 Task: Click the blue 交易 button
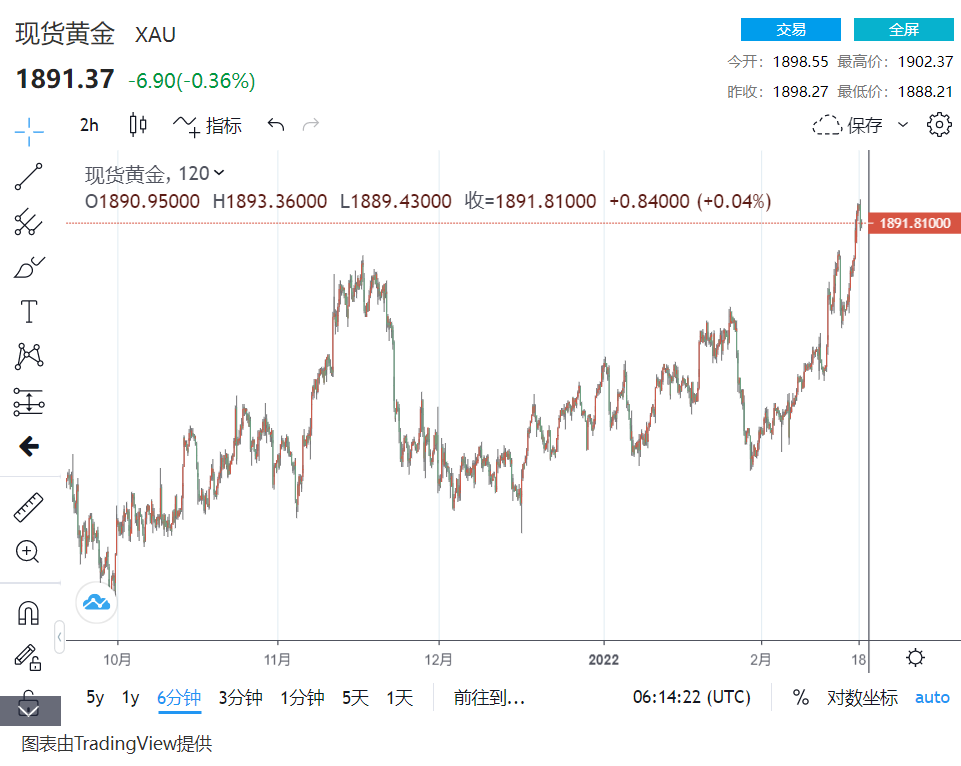790,30
